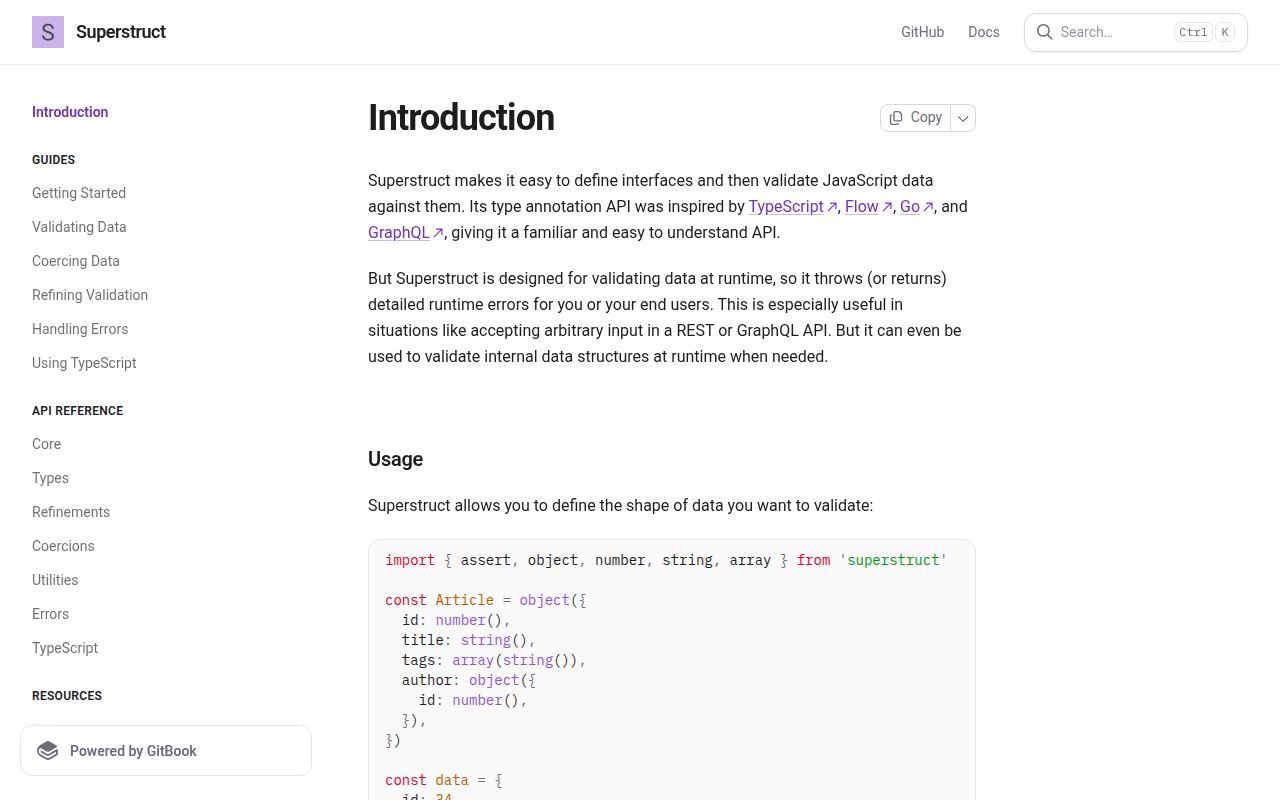The width and height of the screenshot is (1280, 800).
Task: Click the Introduction page heading
Action: tap(461, 118)
